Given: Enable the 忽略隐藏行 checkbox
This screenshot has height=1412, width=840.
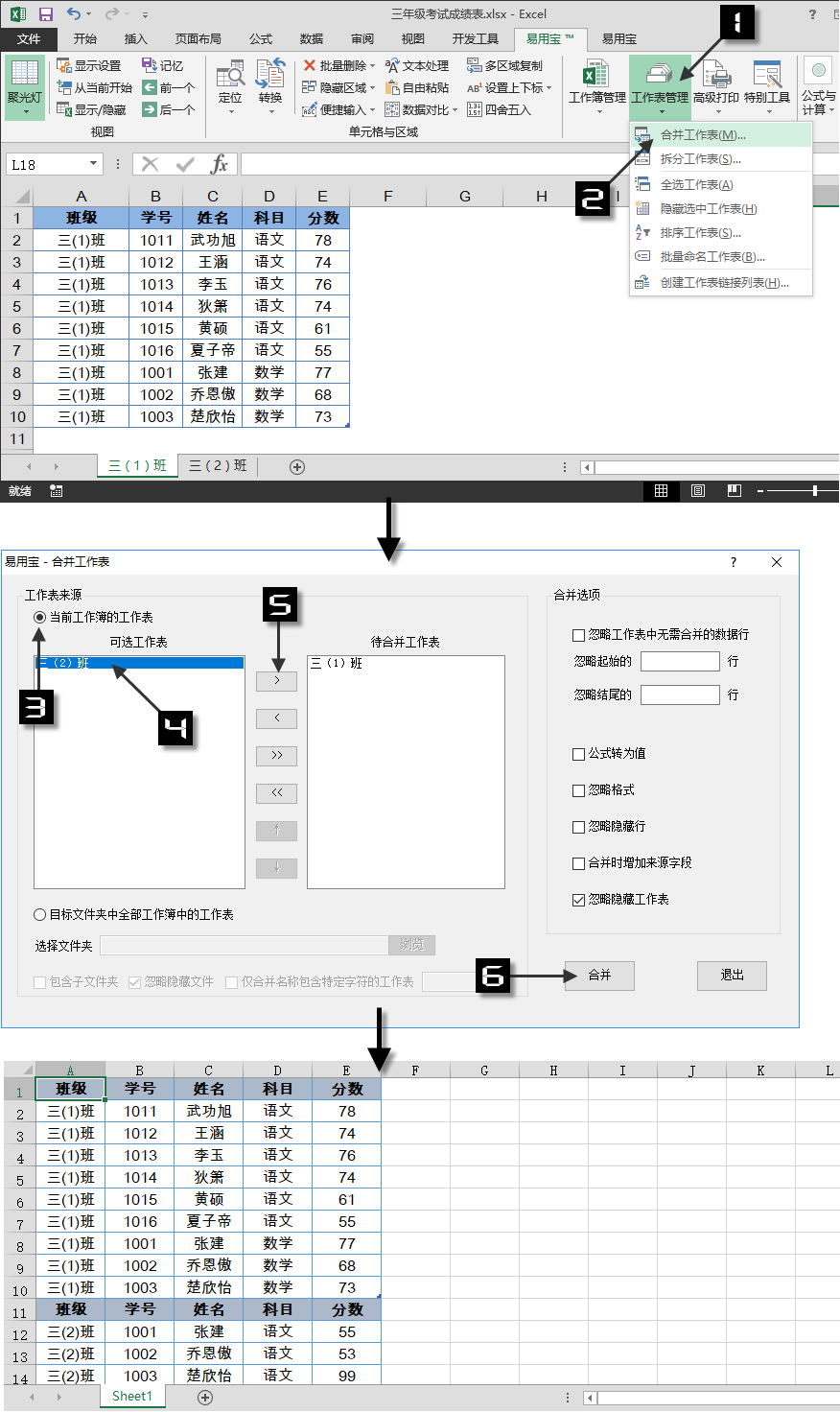Looking at the screenshot, I should tap(578, 827).
